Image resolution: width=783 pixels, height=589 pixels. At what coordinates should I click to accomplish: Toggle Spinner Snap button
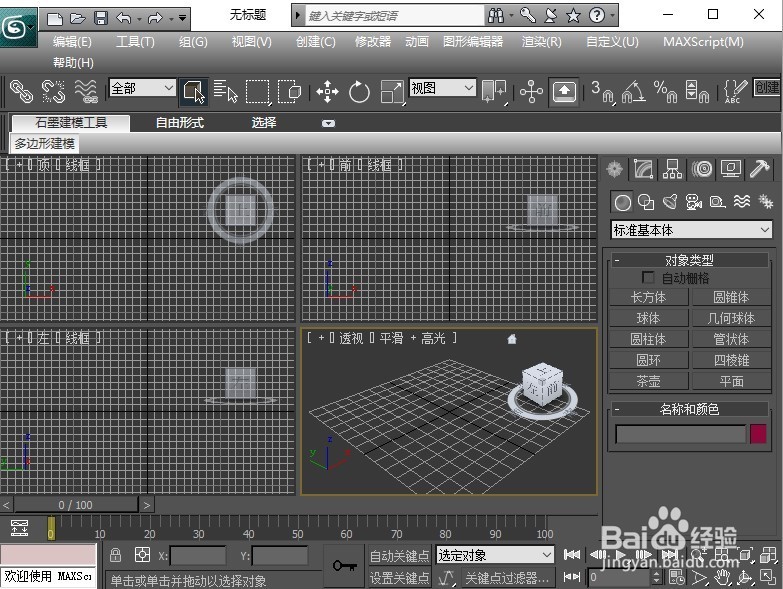coord(697,92)
